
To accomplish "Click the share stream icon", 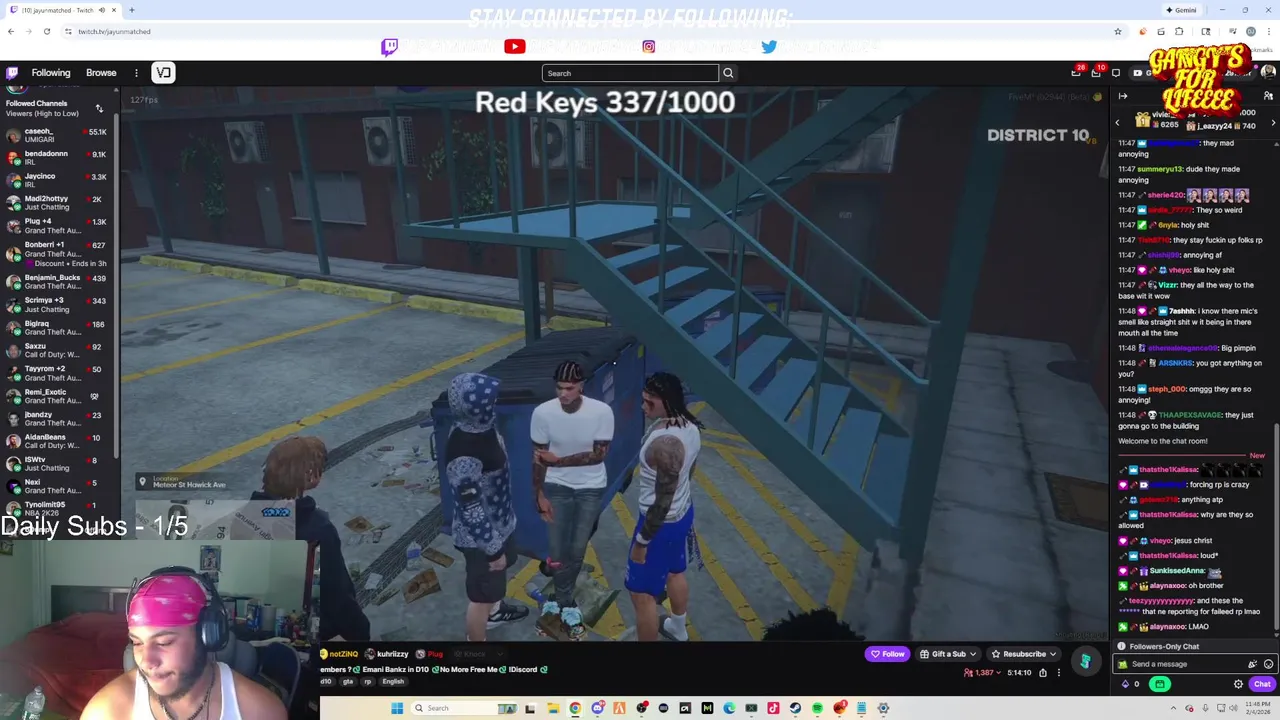I will click(1043, 673).
